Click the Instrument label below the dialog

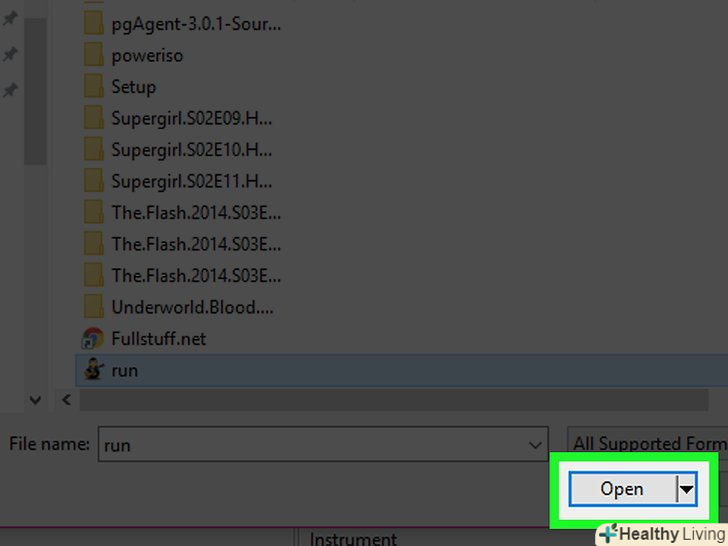coord(353,539)
